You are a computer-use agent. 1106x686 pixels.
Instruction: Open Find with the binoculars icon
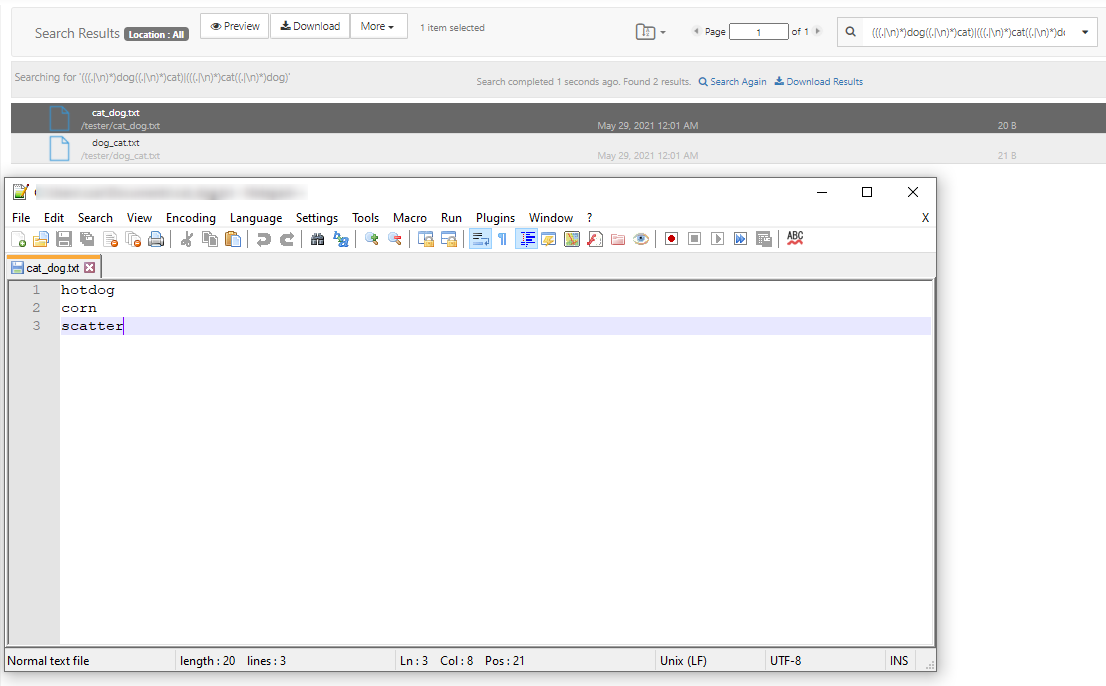pos(318,239)
